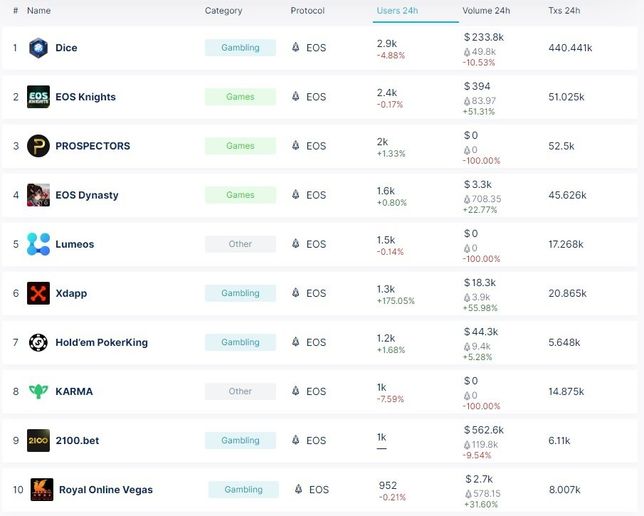Click the Hold'em PokerKing chip icon
Screen dimensions: 644x516
[38, 342]
